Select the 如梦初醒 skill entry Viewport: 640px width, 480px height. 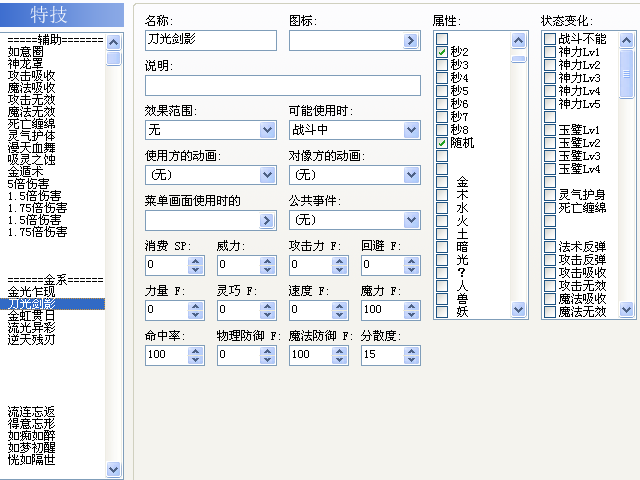click(x=31, y=448)
